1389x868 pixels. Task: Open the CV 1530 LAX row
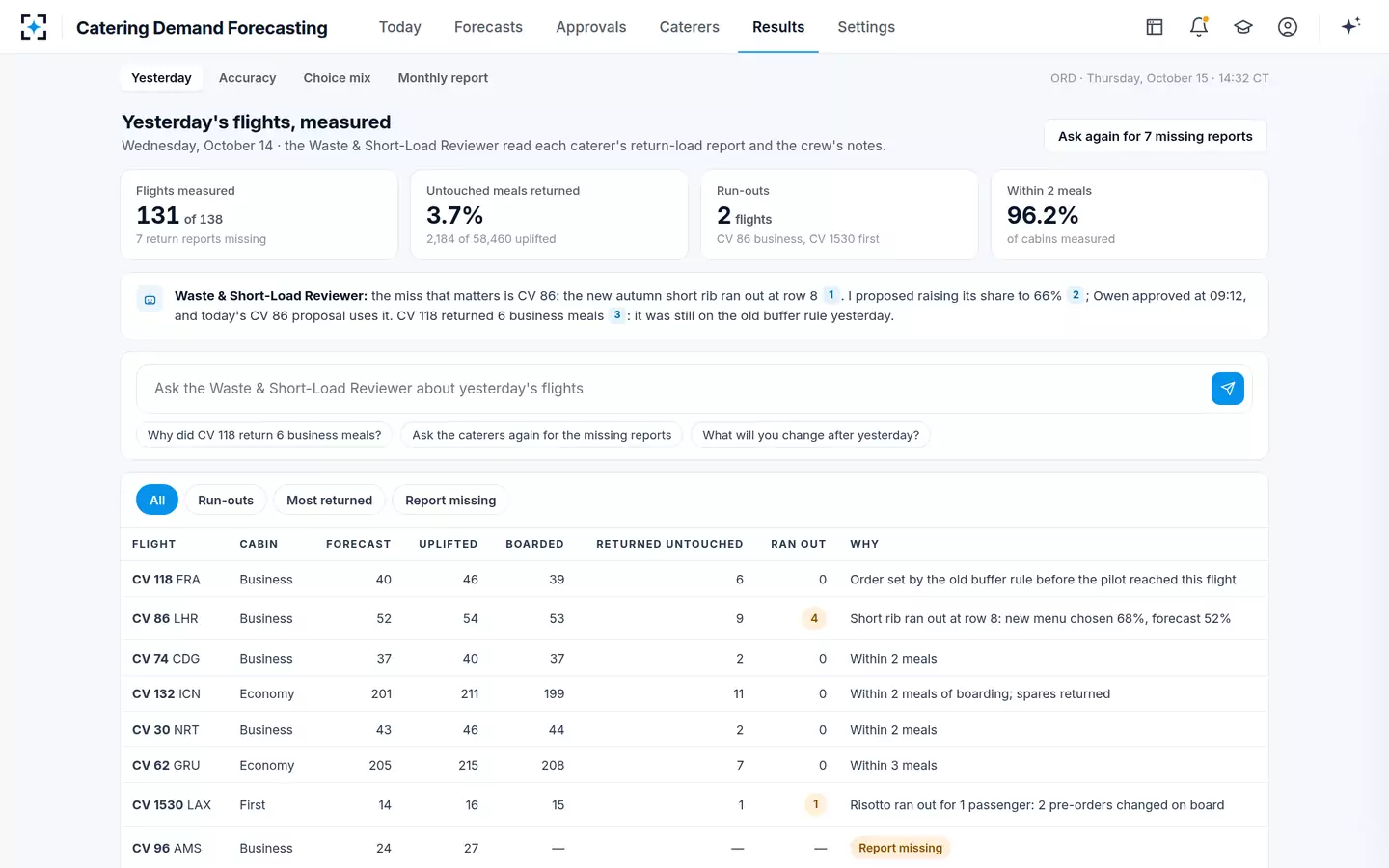tap(694, 804)
